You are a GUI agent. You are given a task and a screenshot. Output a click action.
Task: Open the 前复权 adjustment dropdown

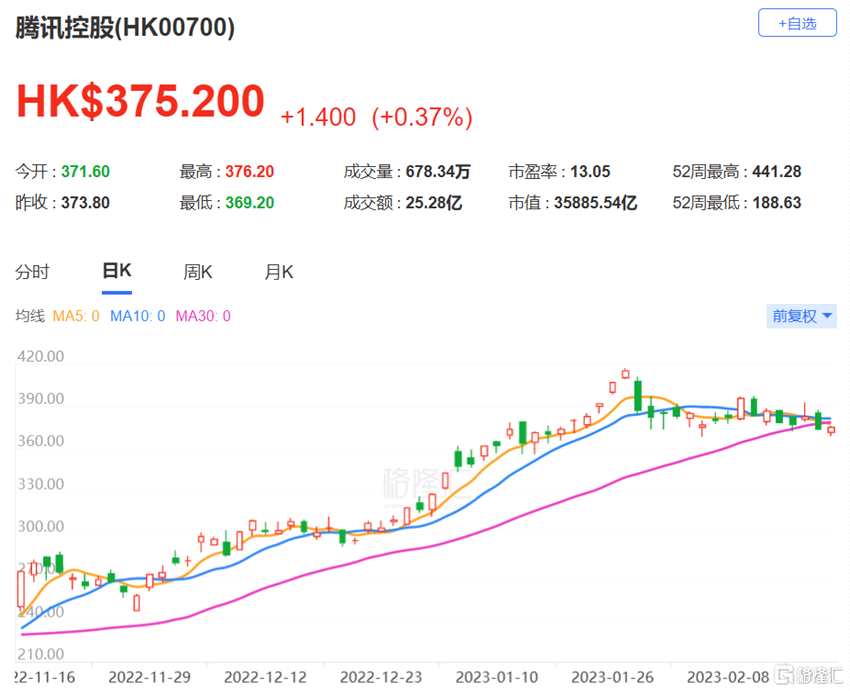coord(801,316)
